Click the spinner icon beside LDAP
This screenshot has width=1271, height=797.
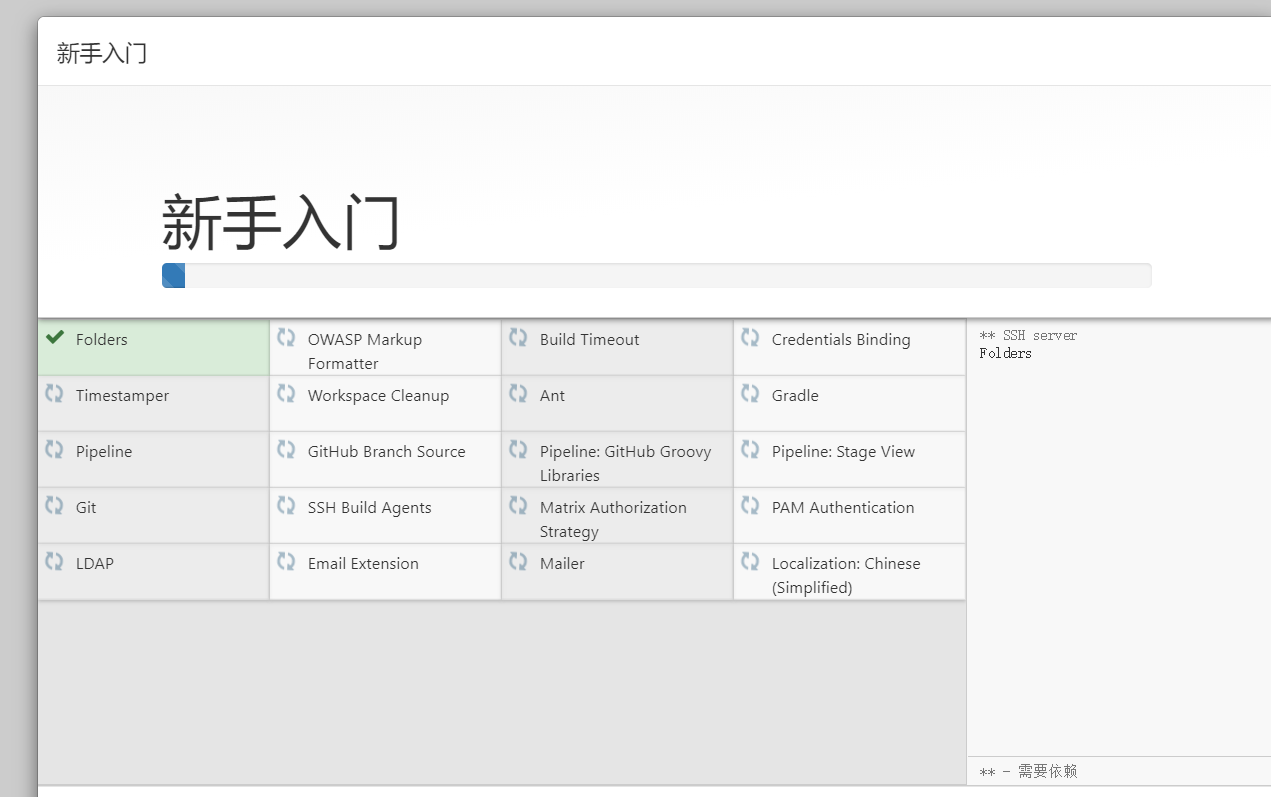pos(54,562)
